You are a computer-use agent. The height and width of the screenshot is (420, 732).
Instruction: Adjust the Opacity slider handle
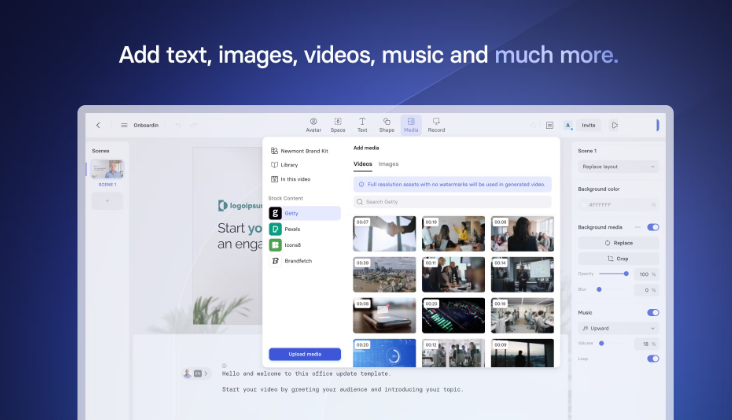click(x=626, y=274)
